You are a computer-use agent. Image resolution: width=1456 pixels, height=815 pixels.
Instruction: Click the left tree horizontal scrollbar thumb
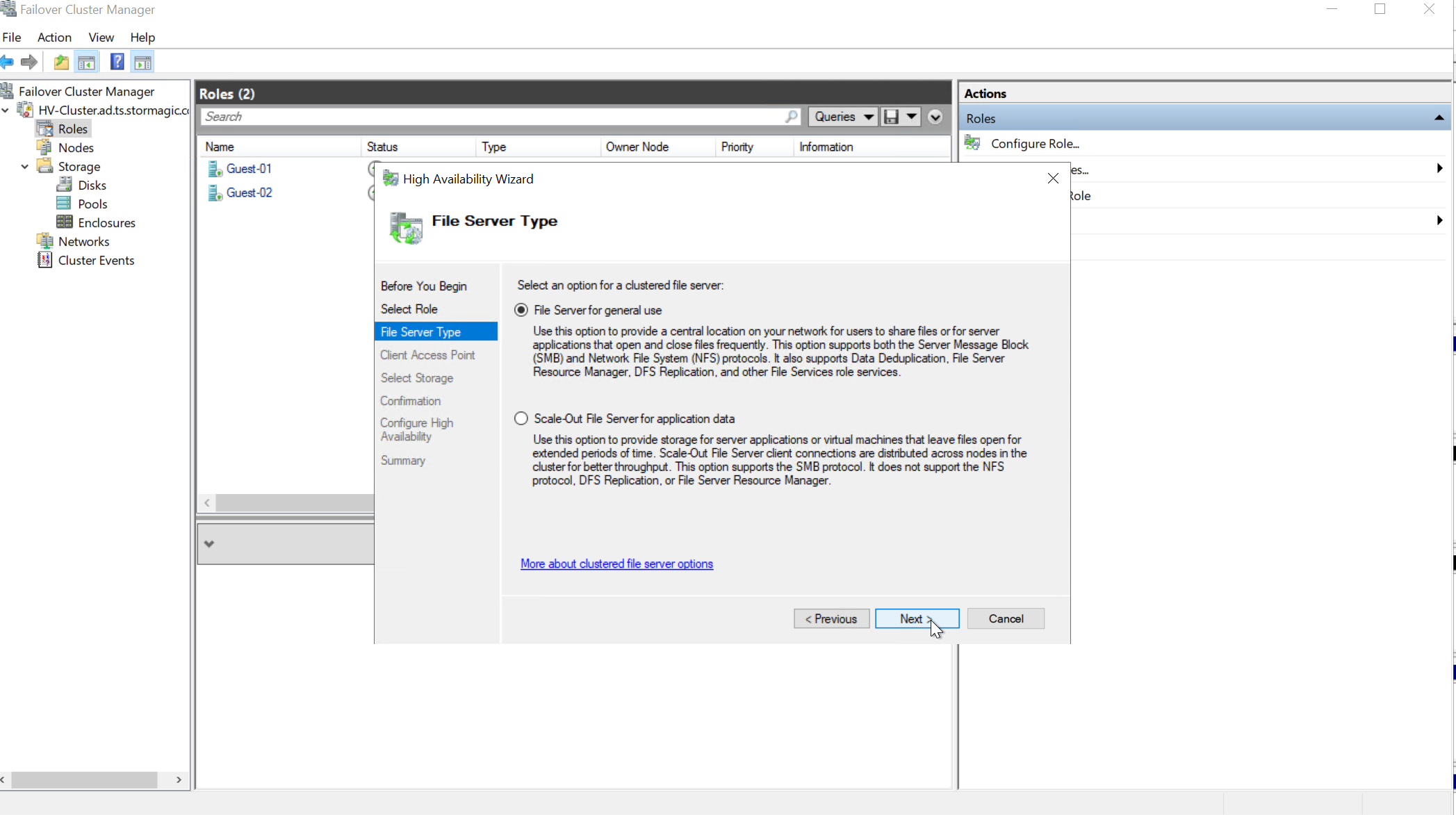(84, 780)
